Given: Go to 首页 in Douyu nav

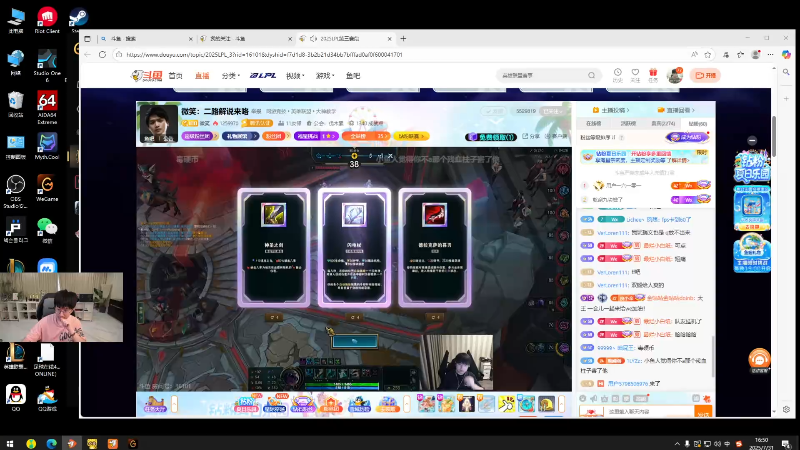Looking at the screenshot, I should coord(176,76).
